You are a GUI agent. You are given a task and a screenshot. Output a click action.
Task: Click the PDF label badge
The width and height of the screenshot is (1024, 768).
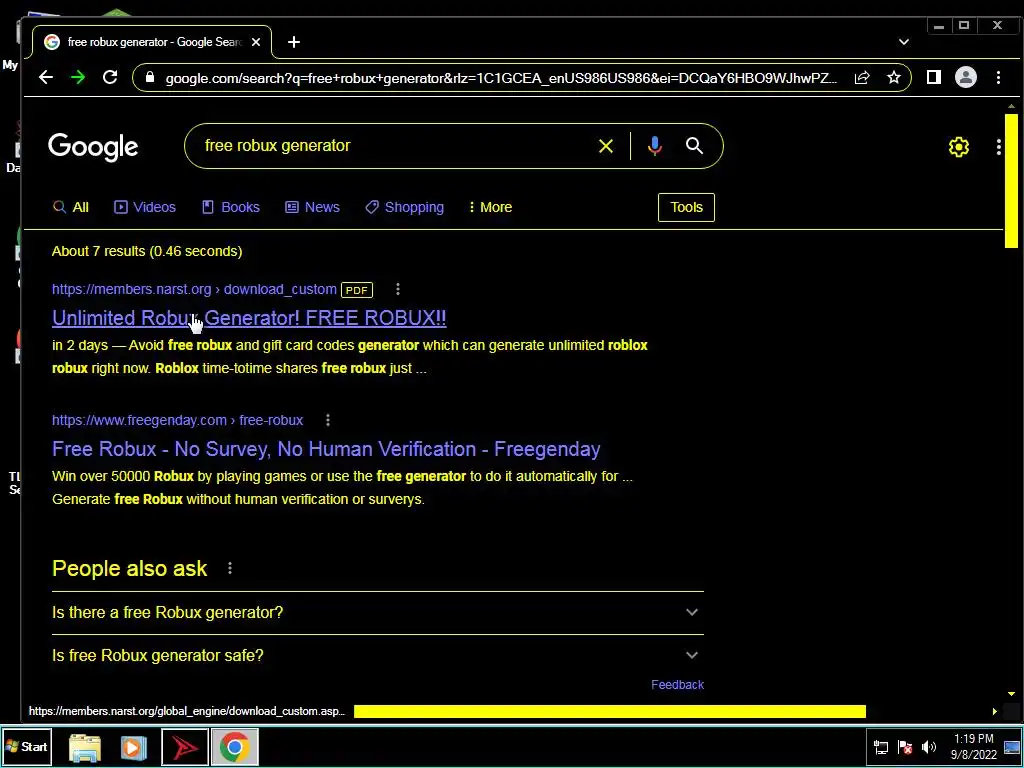pyautogui.click(x=357, y=290)
